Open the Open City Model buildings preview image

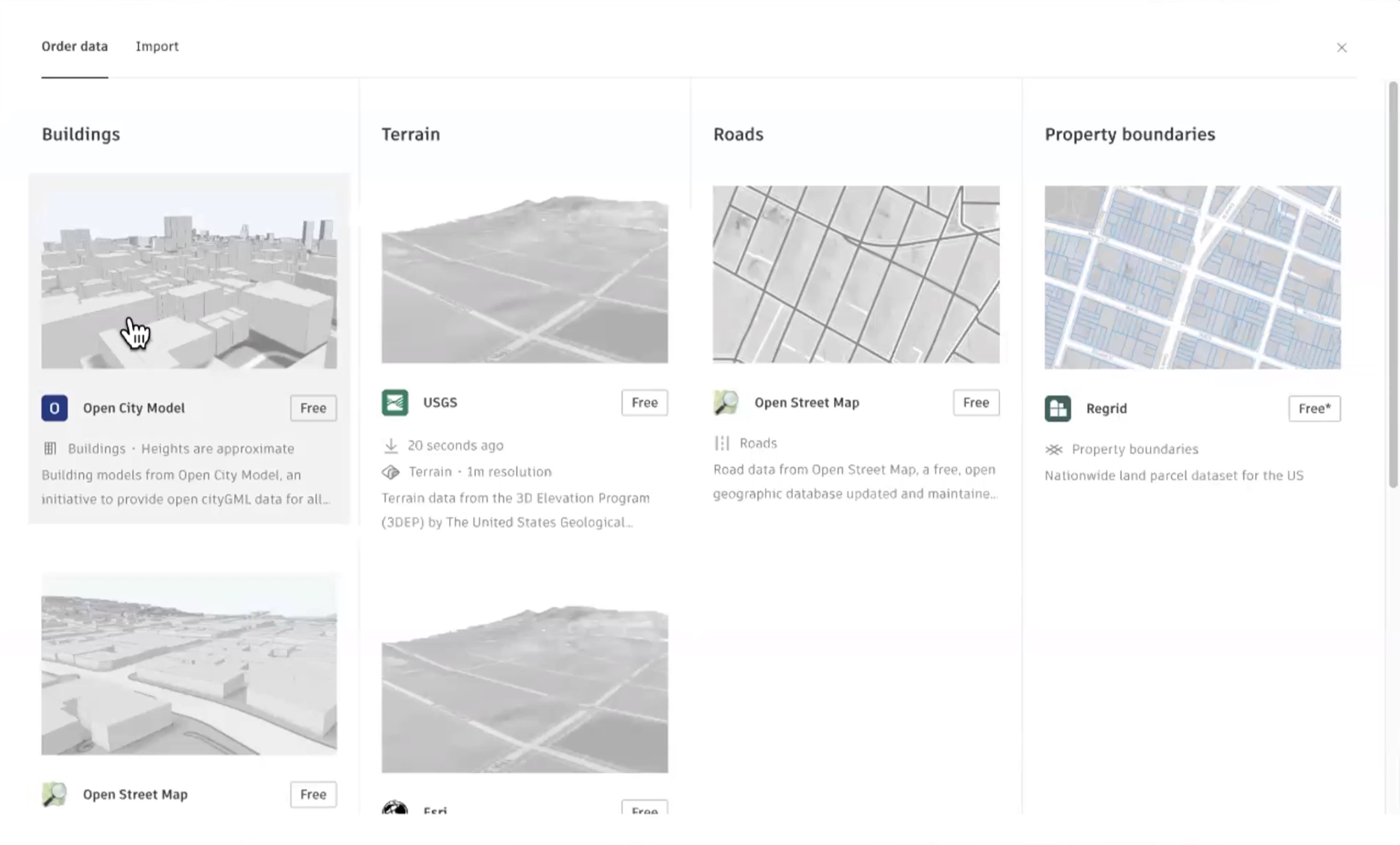(189, 278)
